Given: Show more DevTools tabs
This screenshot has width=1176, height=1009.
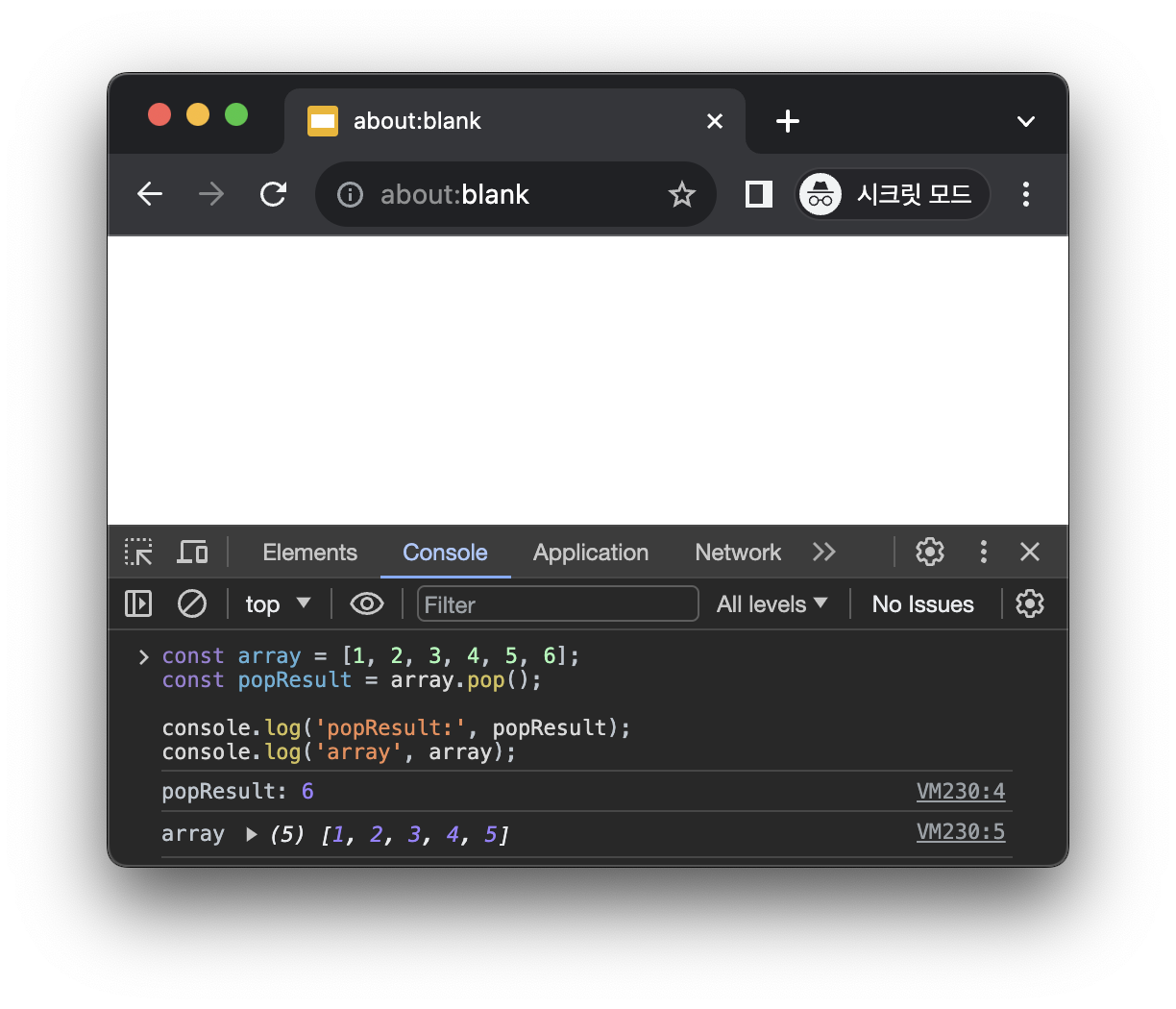Looking at the screenshot, I should click(x=824, y=552).
